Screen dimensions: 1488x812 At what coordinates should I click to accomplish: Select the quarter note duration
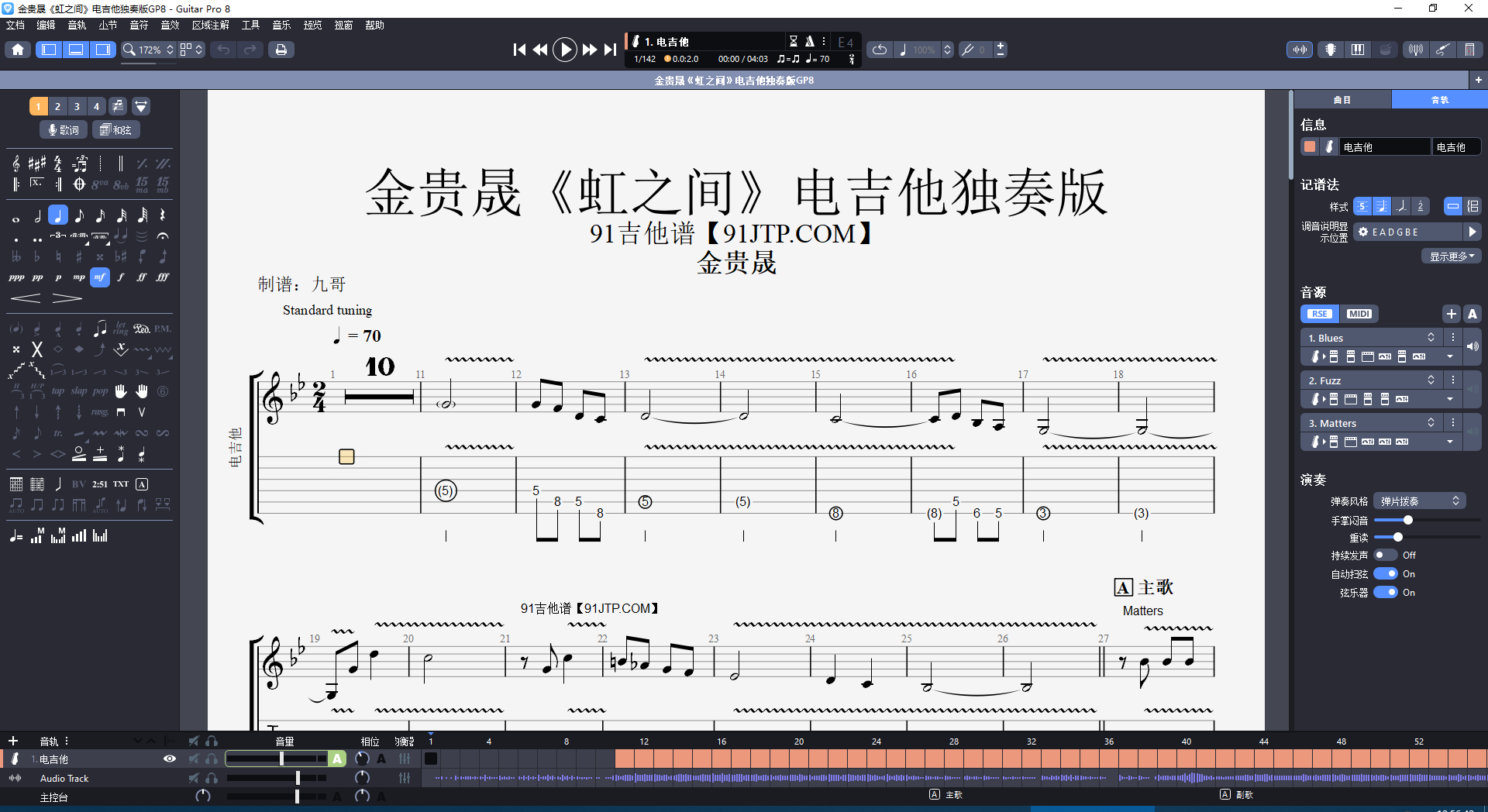58,215
